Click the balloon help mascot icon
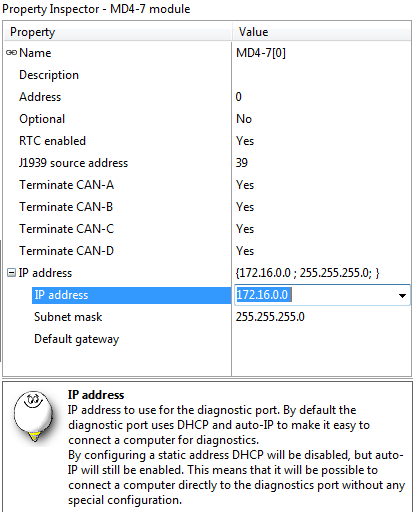Image resolution: width=413 pixels, height=512 pixels. coord(34,416)
